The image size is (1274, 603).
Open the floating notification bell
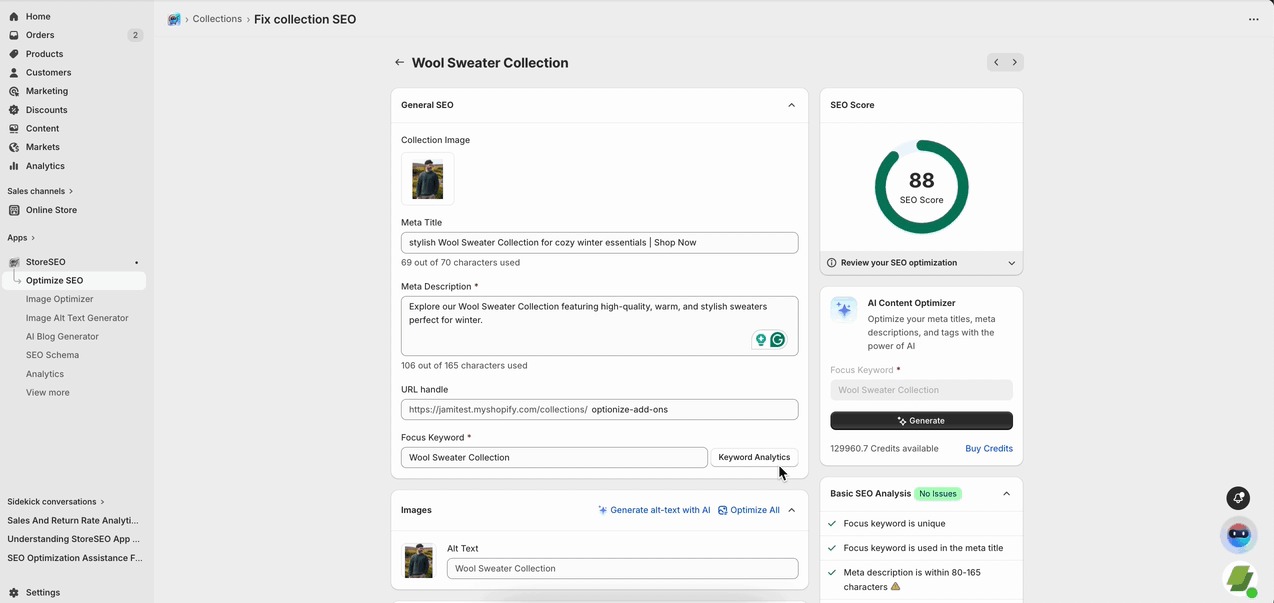[x=1238, y=497]
